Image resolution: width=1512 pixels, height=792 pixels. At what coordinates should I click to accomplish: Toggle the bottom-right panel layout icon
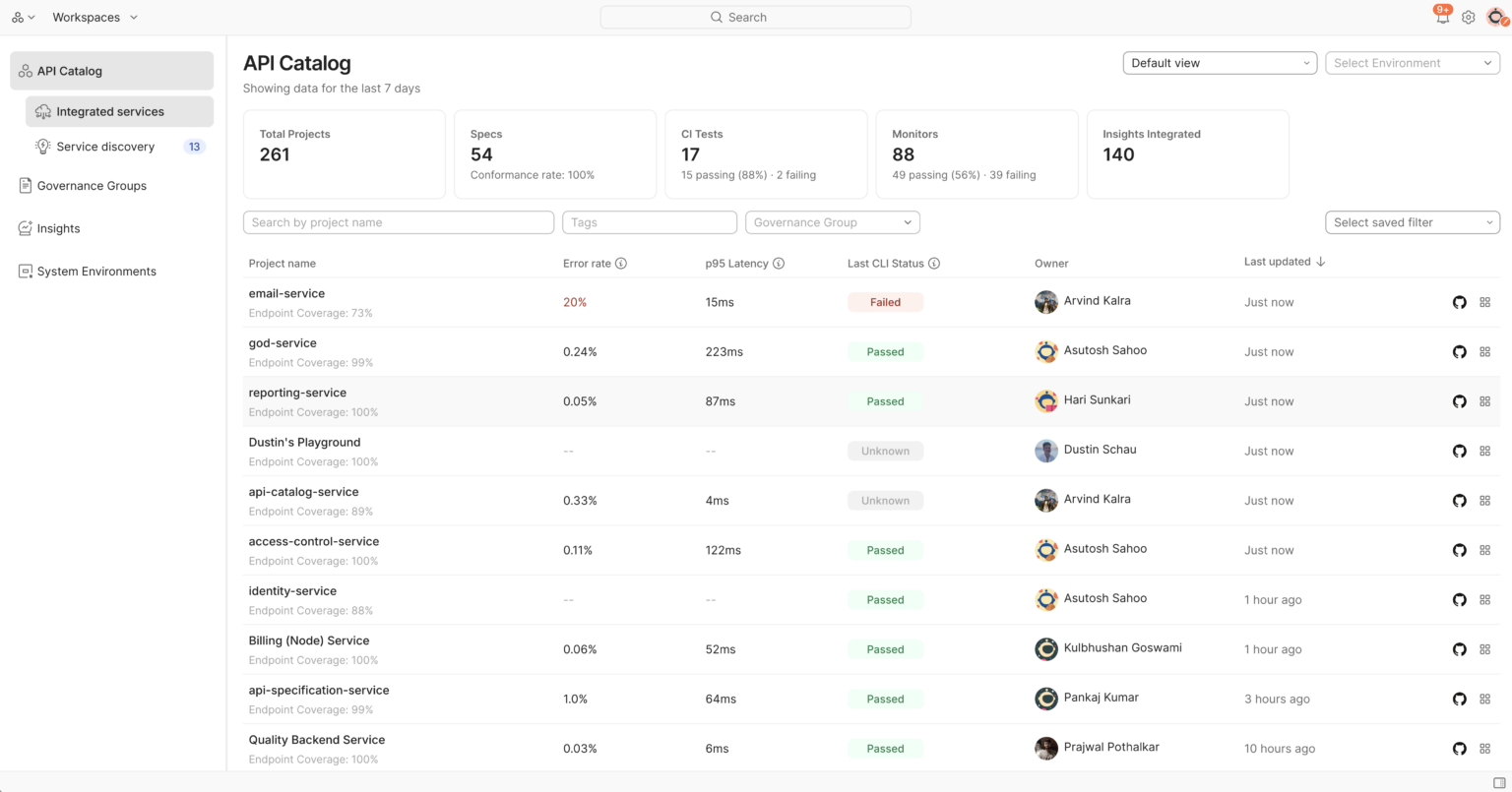point(1499,782)
